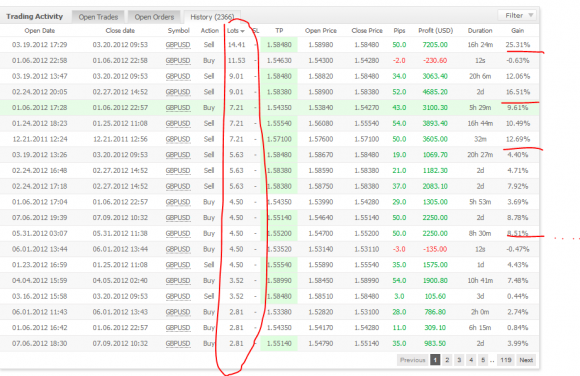Select the loss value -230.60
This screenshot has width=580, height=376.
[x=435, y=61]
